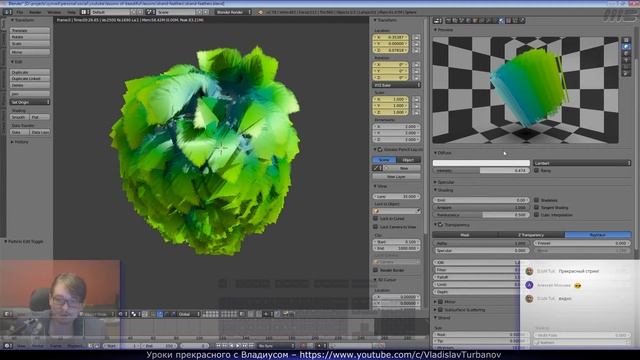Open the editor type selector in the top info header
This screenshot has width=640, height=360.
pyautogui.click(x=7, y=12)
